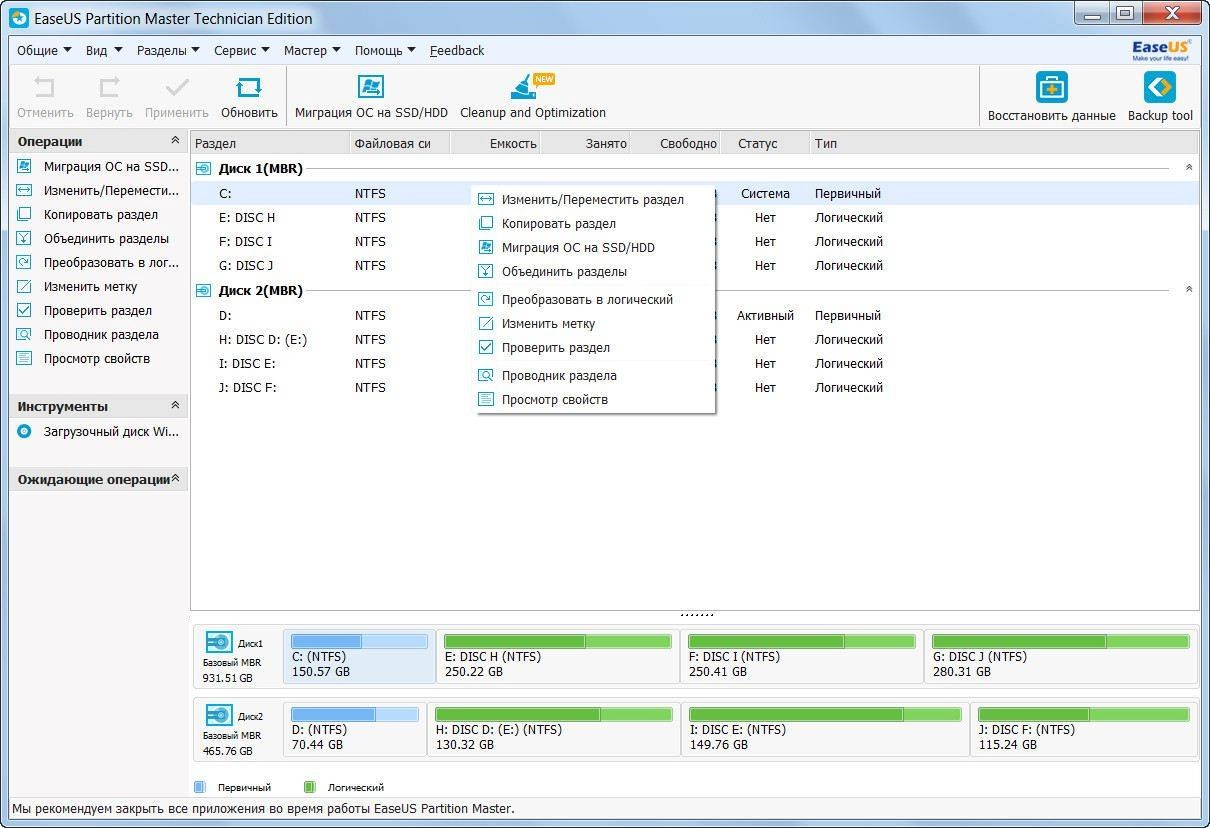Select the E: DISC H partition row

tap(695, 217)
